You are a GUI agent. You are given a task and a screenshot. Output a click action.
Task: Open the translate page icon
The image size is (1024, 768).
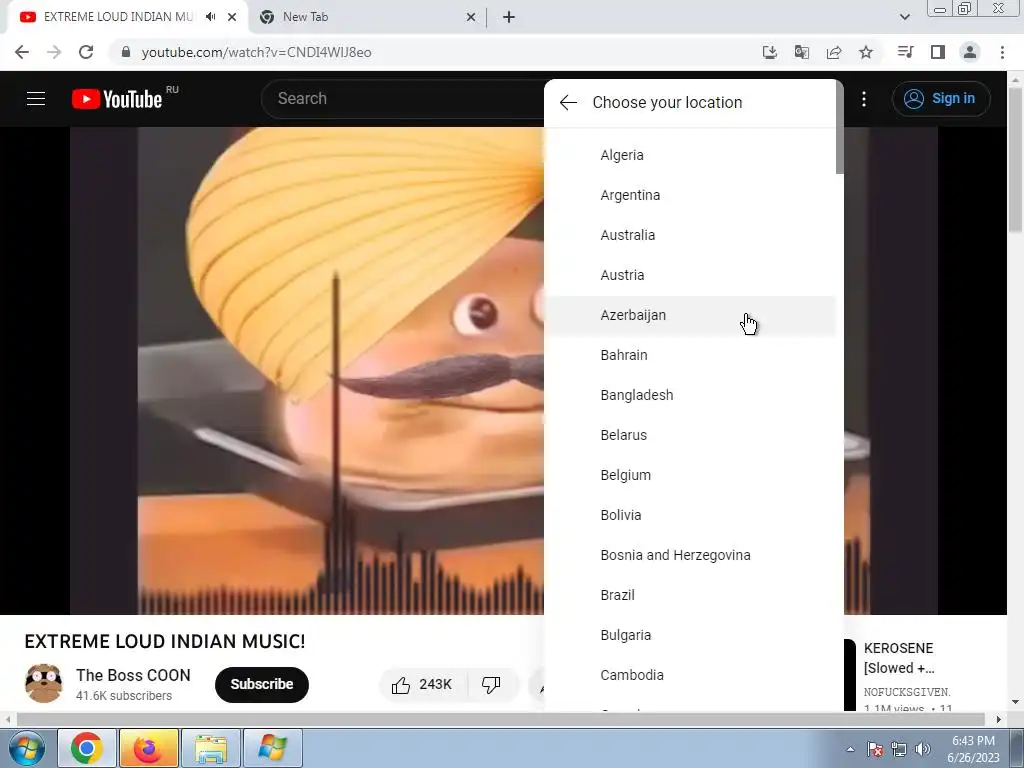point(802,52)
